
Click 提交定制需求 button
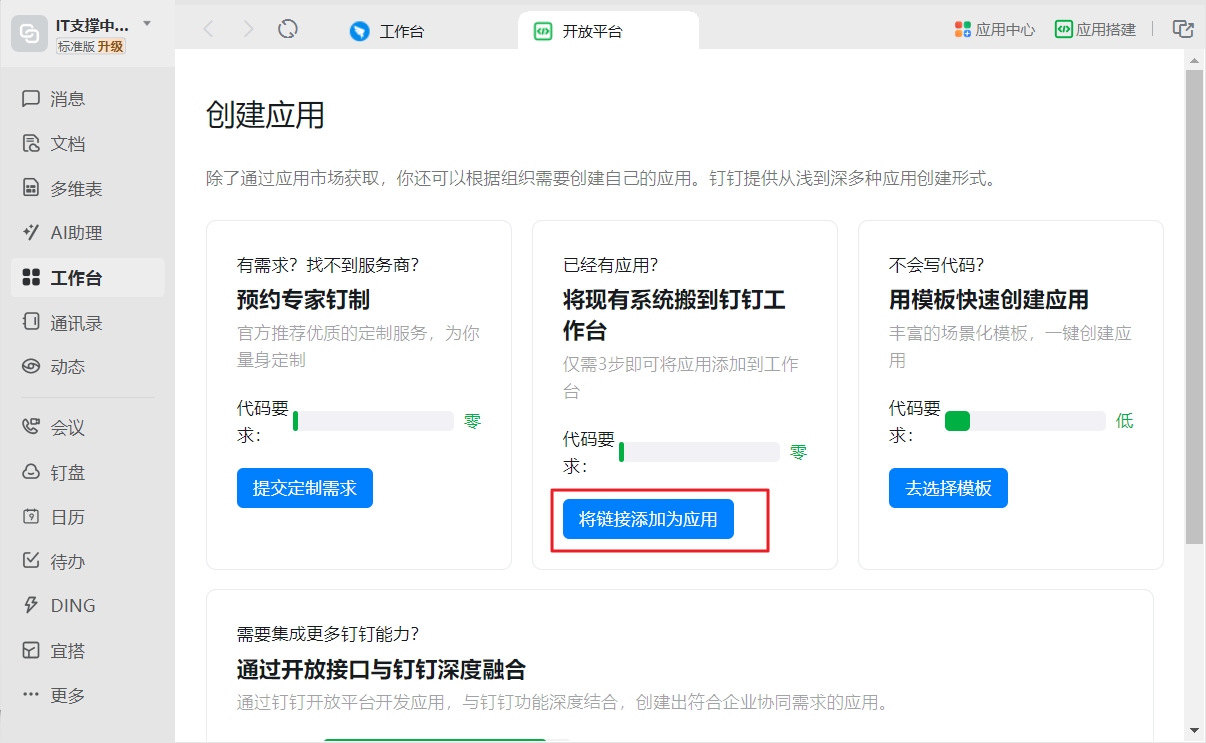tap(305, 488)
